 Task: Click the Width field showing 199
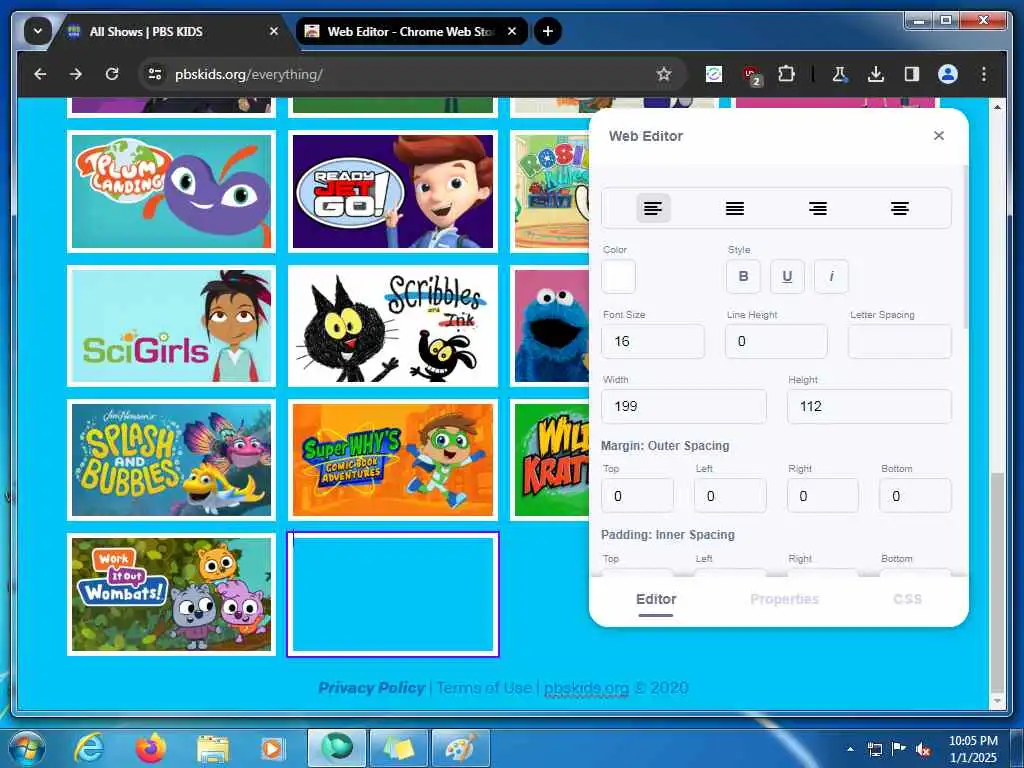(x=684, y=406)
